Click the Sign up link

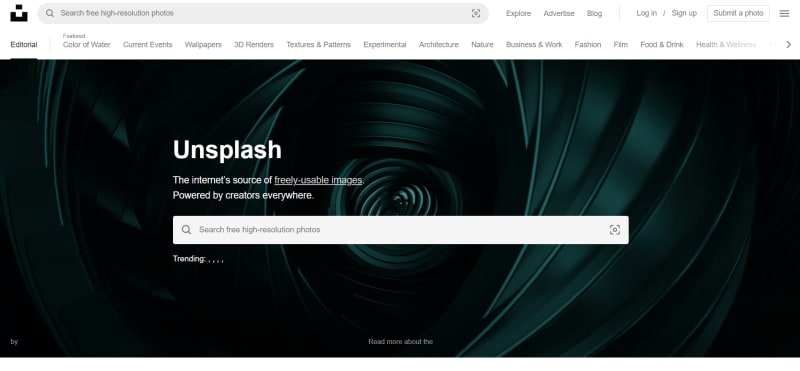[x=684, y=13]
